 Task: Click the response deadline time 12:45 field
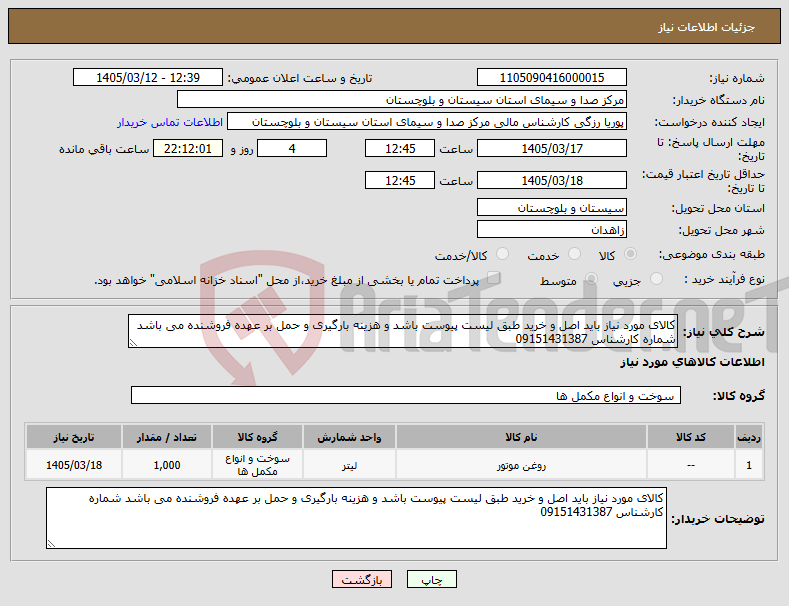pos(400,148)
